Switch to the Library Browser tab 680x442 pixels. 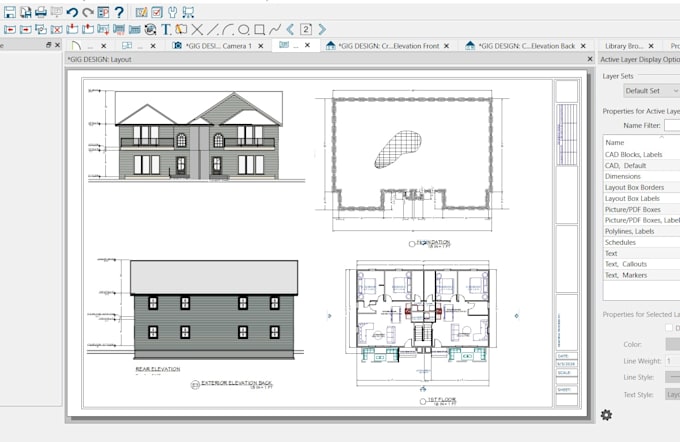pos(624,46)
